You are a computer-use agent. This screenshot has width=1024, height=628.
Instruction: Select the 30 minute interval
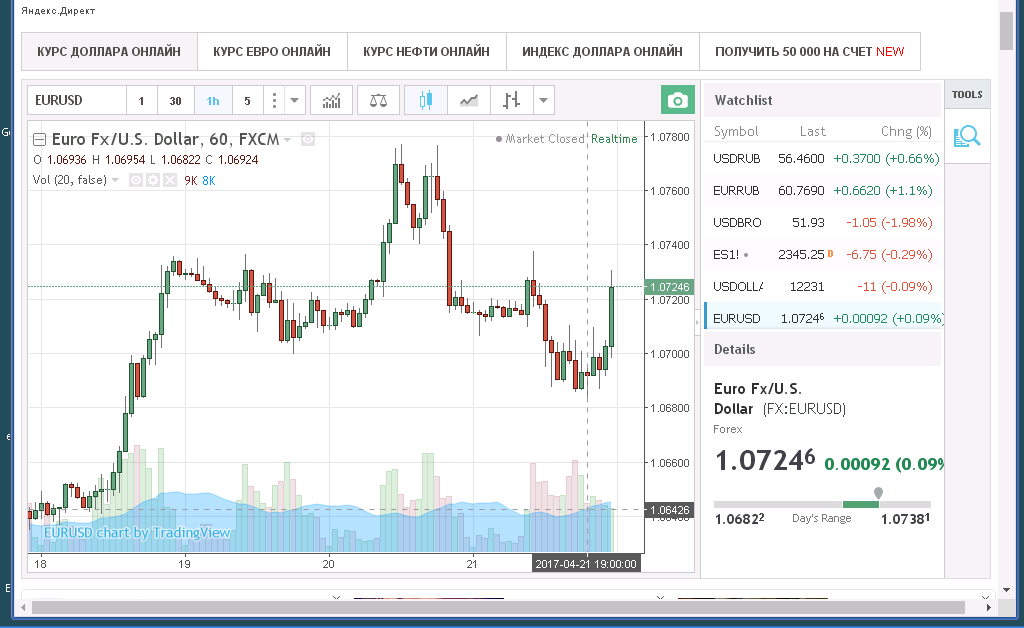pos(175,101)
